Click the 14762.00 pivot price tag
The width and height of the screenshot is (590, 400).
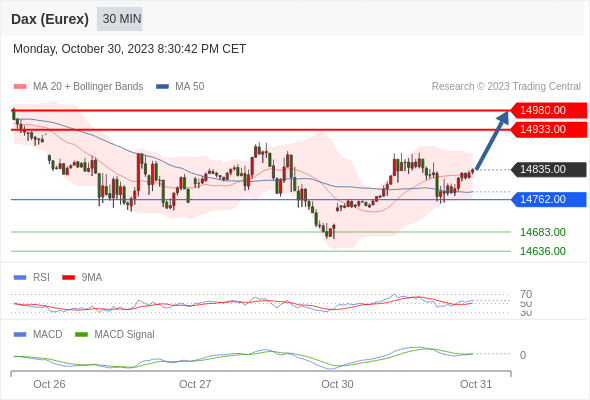point(549,199)
